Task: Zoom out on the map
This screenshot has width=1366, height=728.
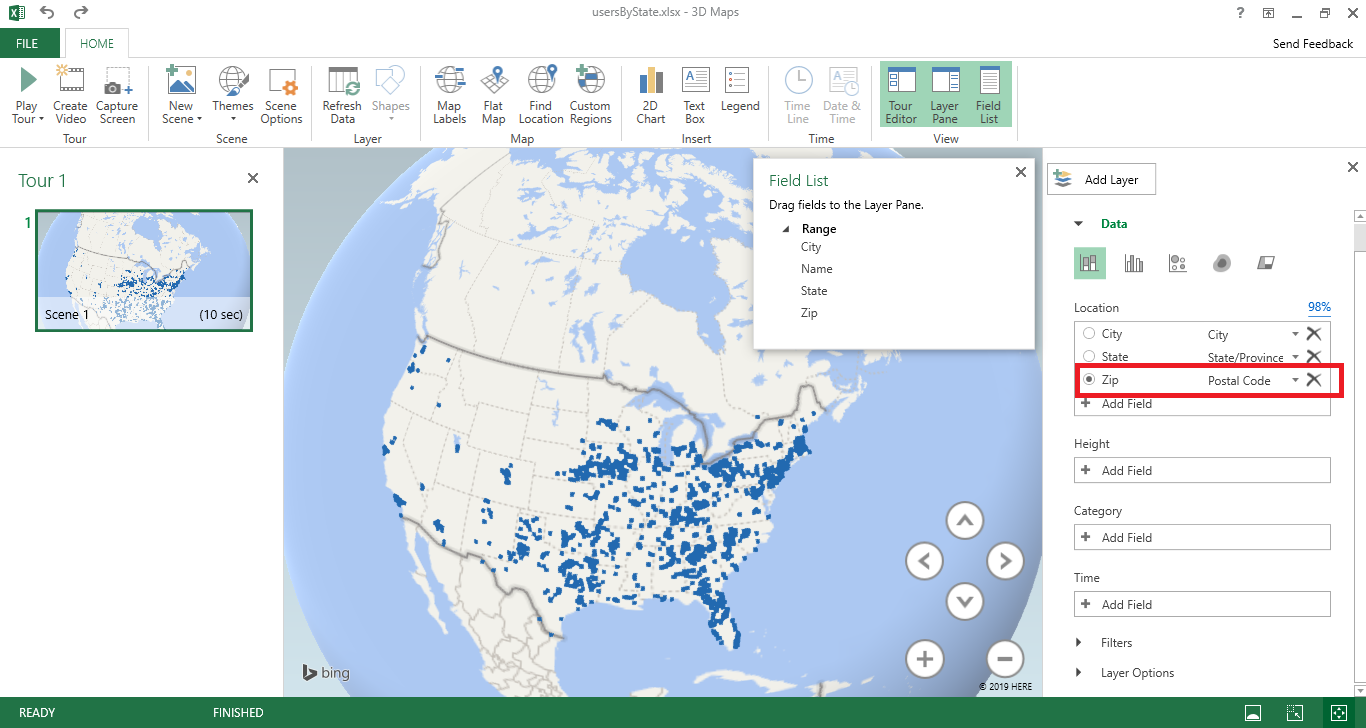Action: pyautogui.click(x=1006, y=659)
